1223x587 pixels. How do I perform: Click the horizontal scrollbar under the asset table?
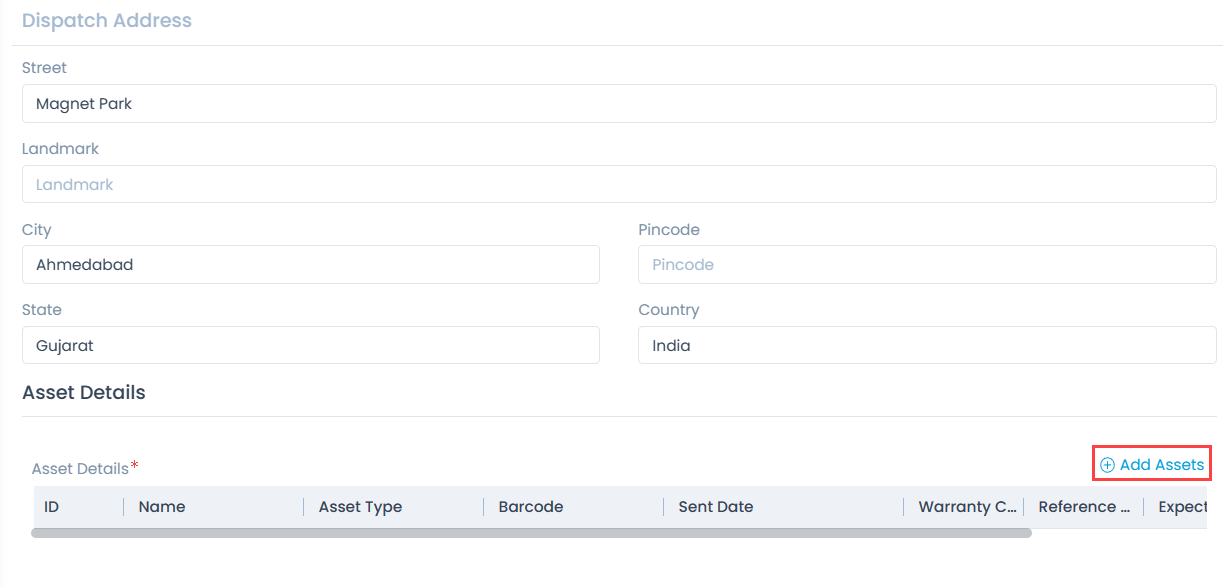tap(530, 533)
